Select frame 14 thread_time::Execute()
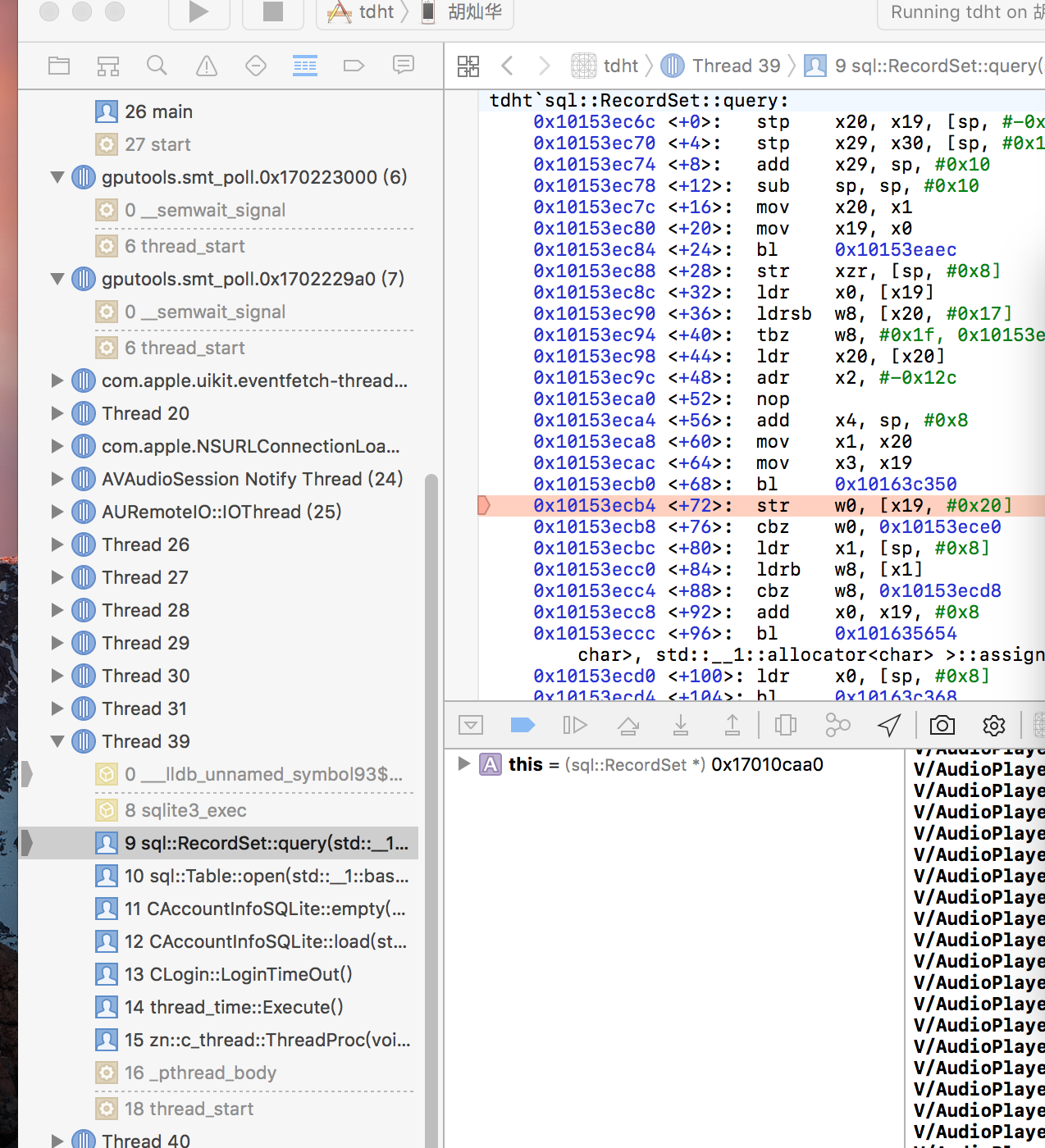Viewport: 1045px width, 1148px height. tap(218, 1007)
